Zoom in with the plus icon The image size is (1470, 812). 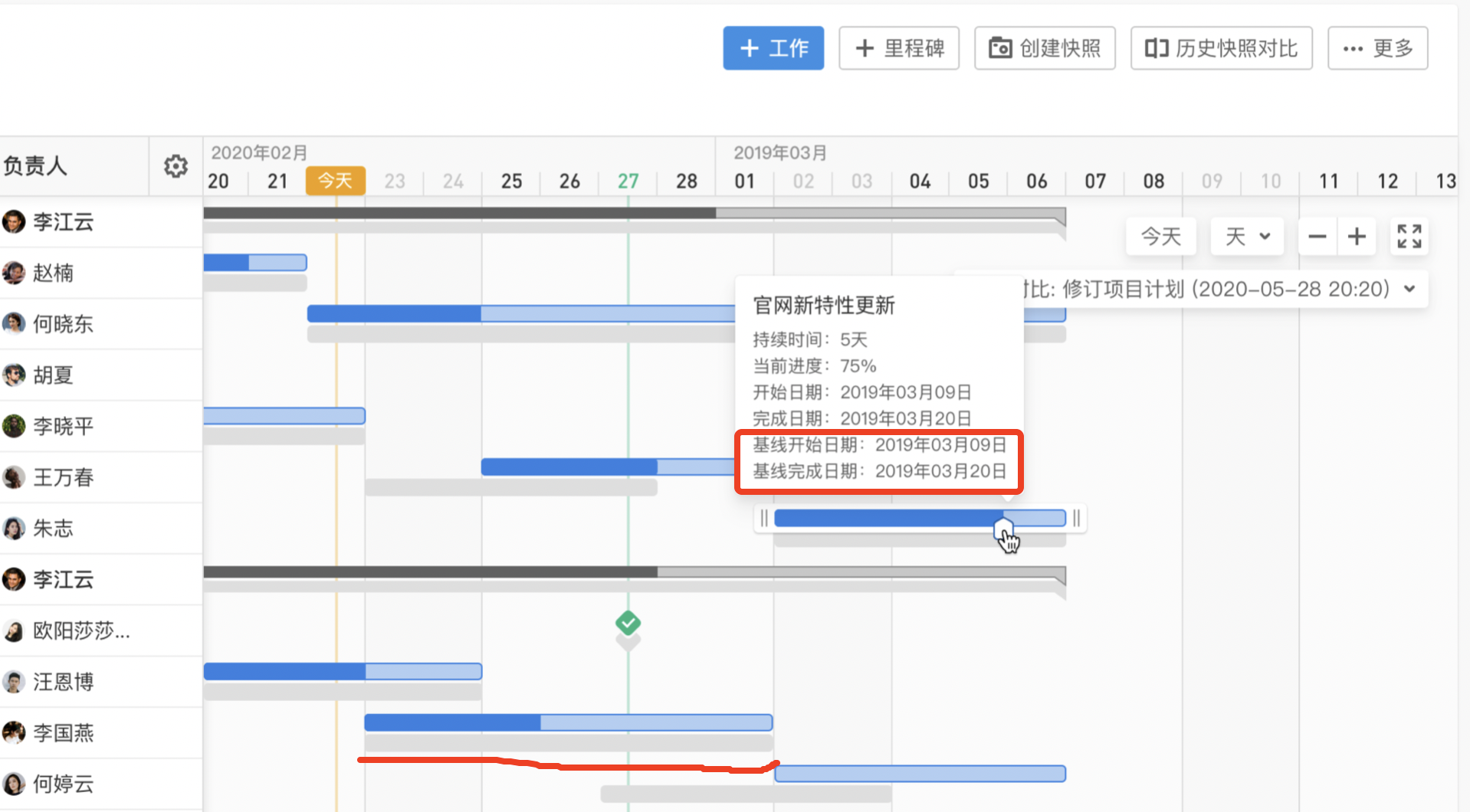click(1357, 236)
